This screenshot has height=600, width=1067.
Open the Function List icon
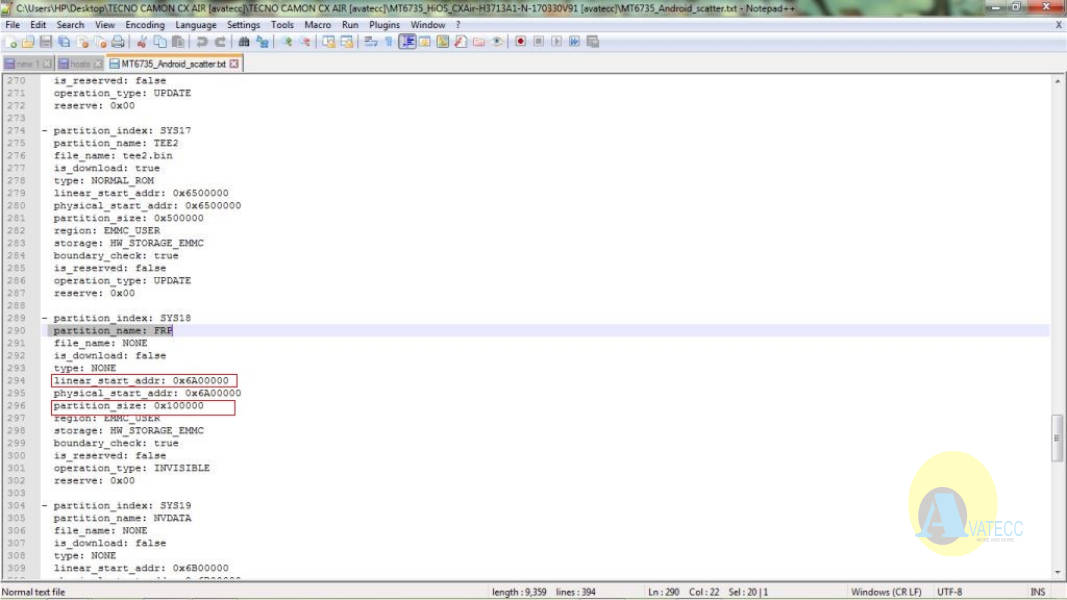[461, 42]
